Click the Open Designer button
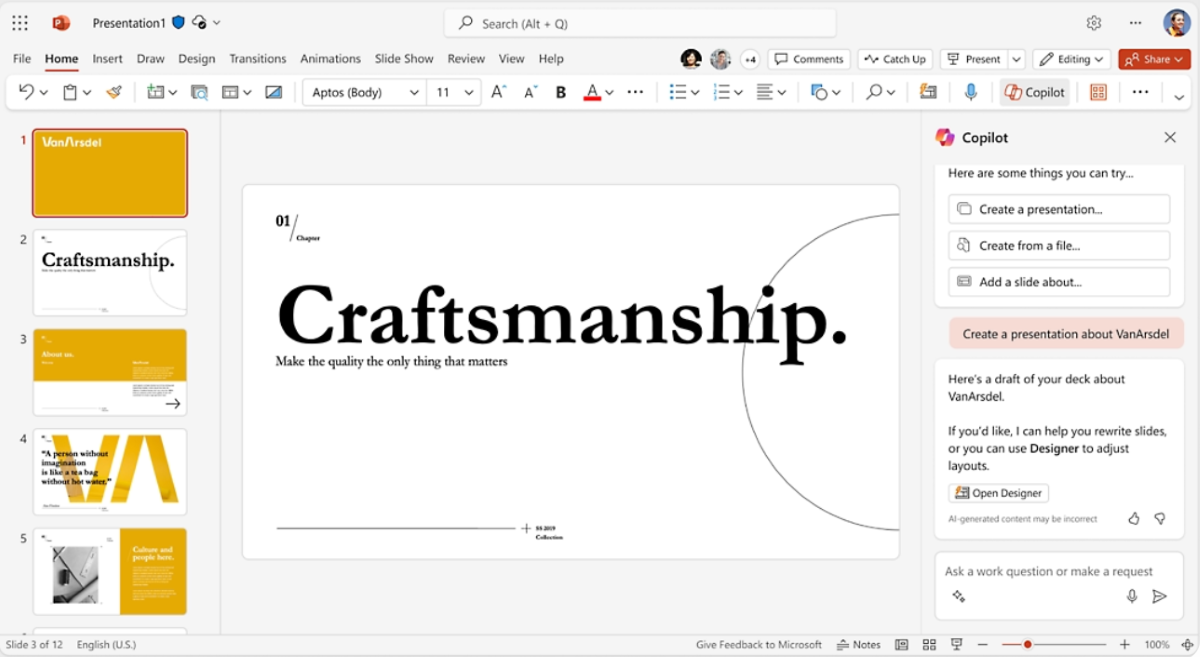 [x=999, y=493]
